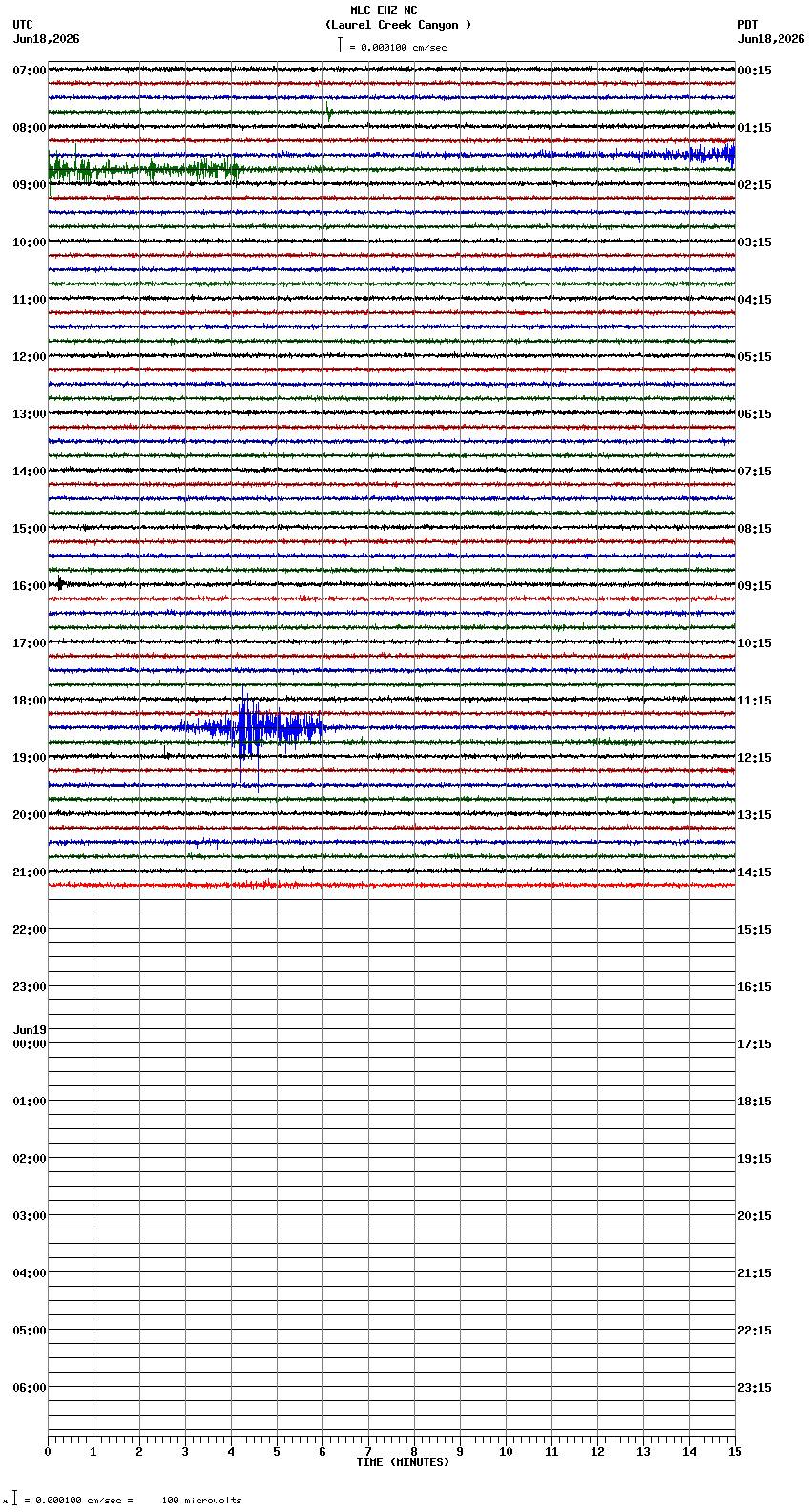This screenshot has width=811, height=1512.
Task: Click the large blue seismic event near 18:30
Action: coord(253,727)
